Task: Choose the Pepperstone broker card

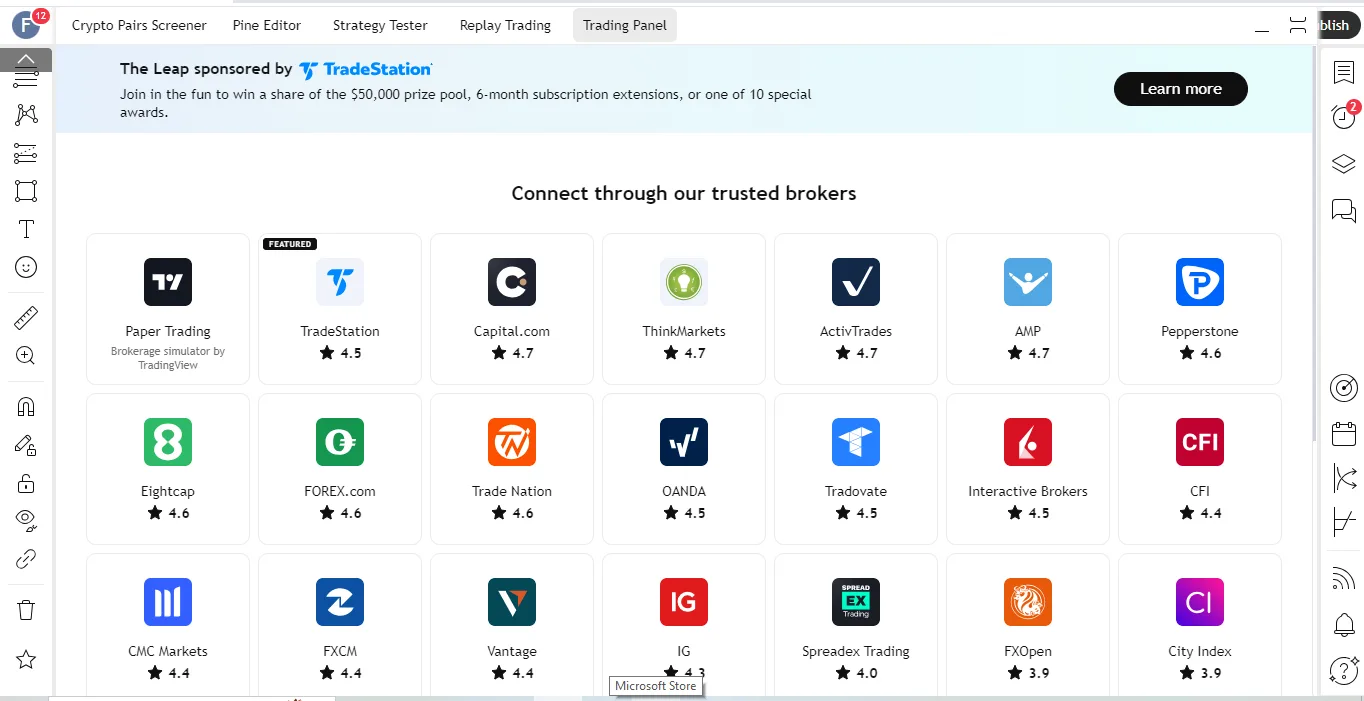Action: 1200,309
